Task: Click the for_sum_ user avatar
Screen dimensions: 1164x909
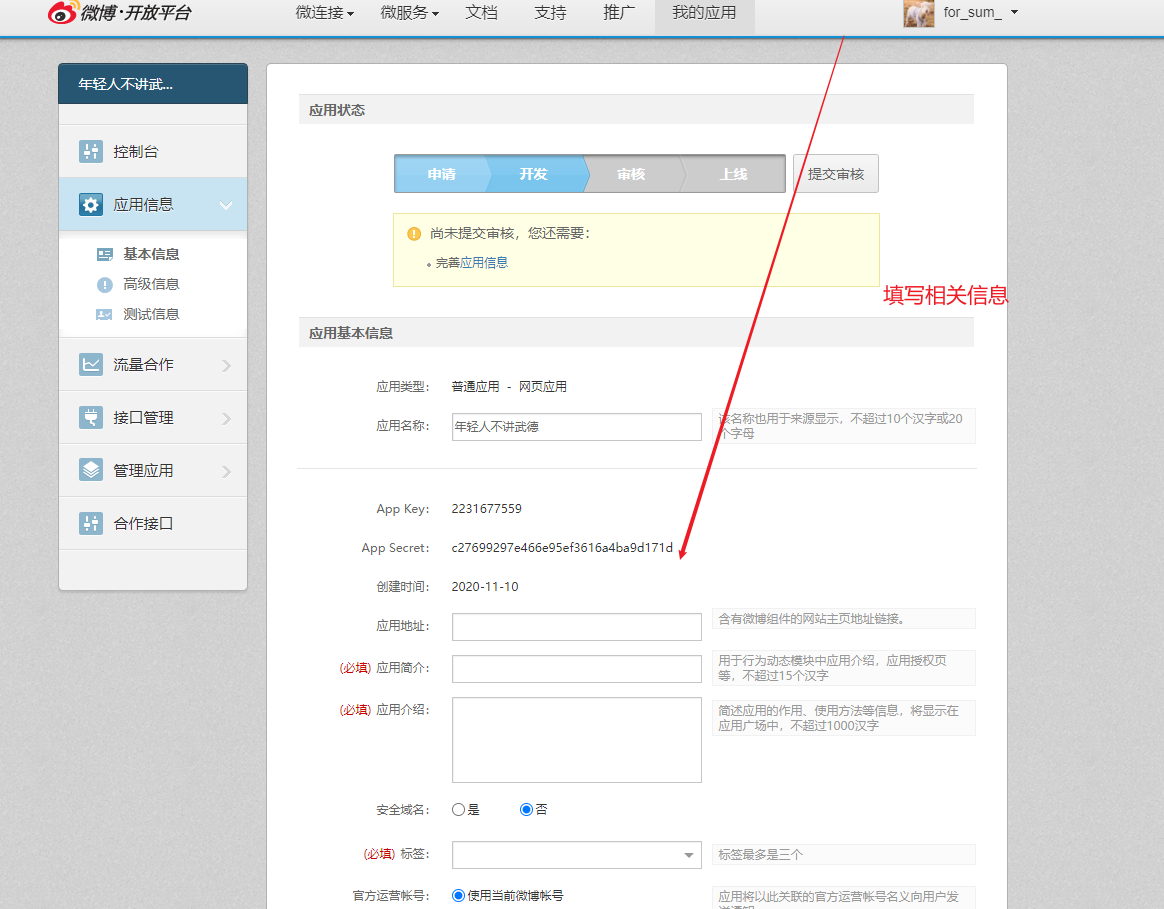Action: (x=918, y=13)
